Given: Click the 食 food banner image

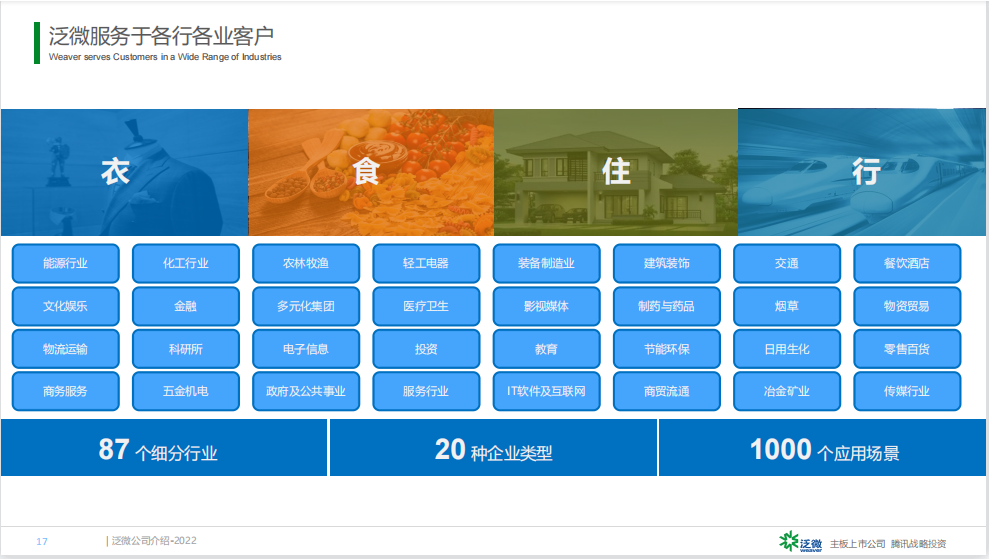Looking at the screenshot, I should (x=370, y=172).
